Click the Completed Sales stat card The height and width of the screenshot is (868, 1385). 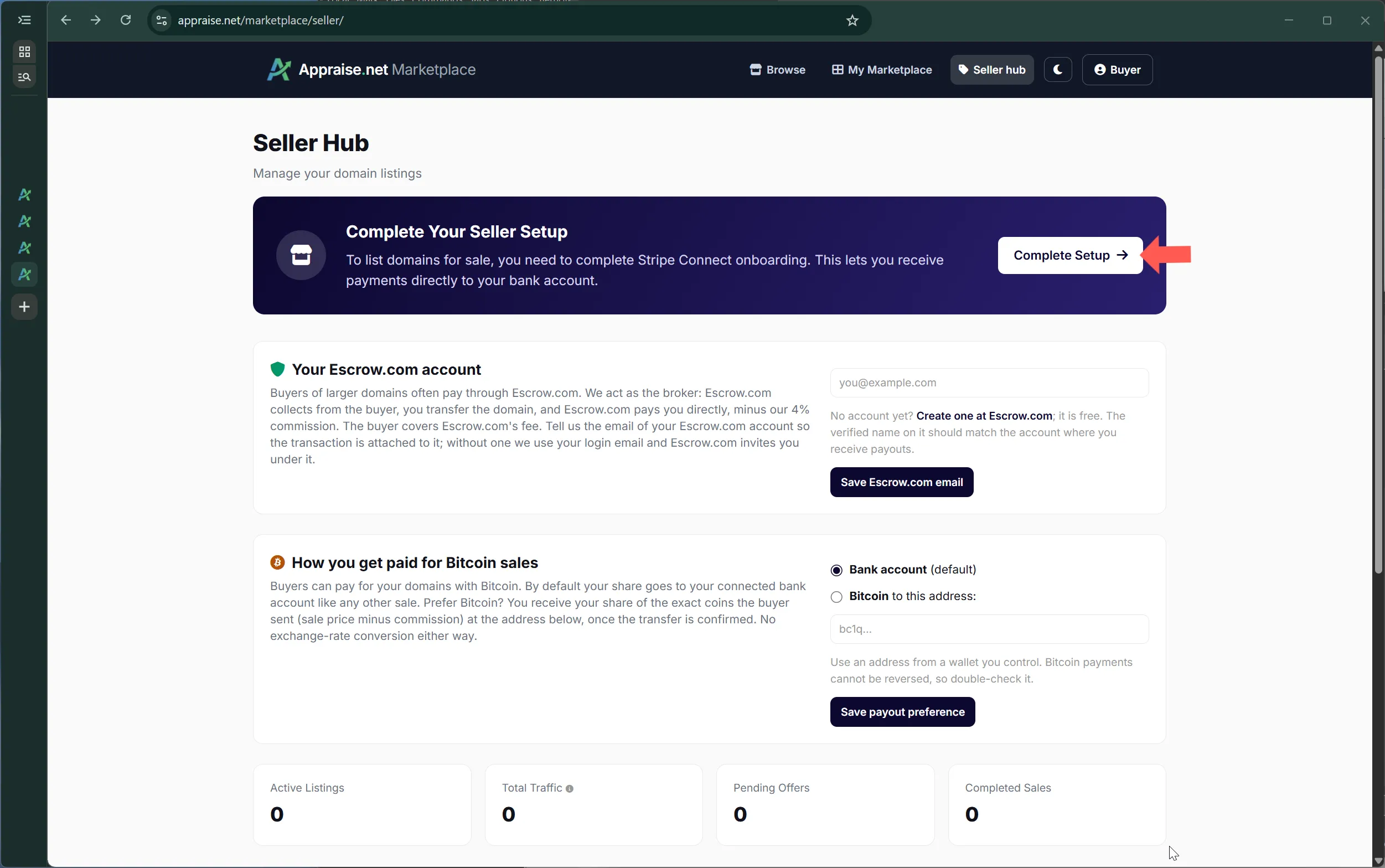[x=1056, y=805]
